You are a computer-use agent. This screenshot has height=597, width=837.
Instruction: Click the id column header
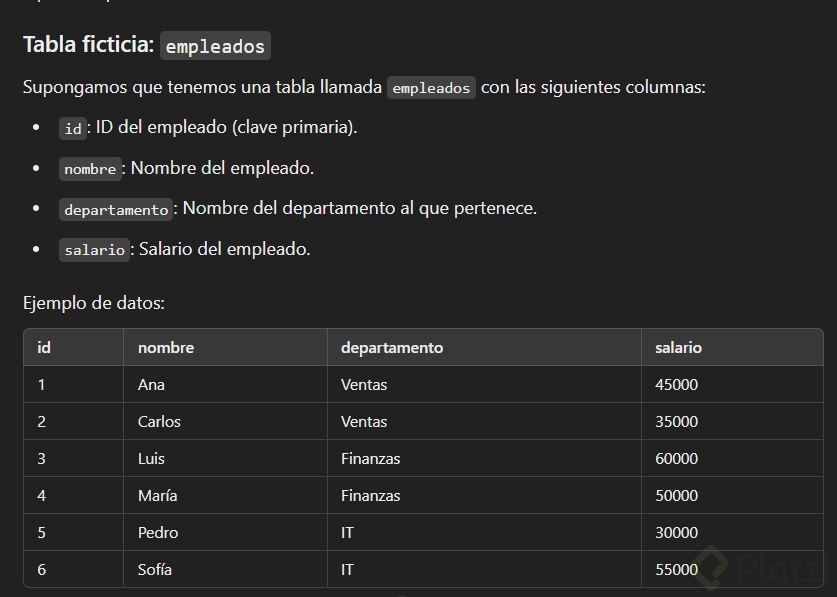pyautogui.click(x=44, y=348)
